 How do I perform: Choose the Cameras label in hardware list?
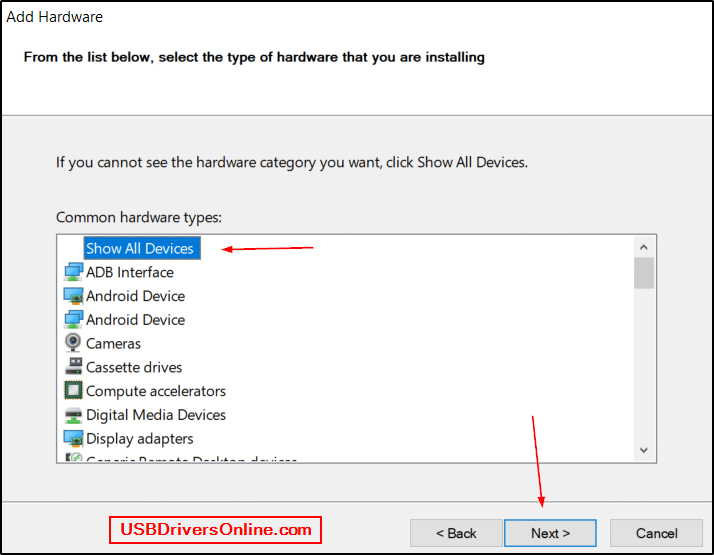pyautogui.click(x=113, y=343)
